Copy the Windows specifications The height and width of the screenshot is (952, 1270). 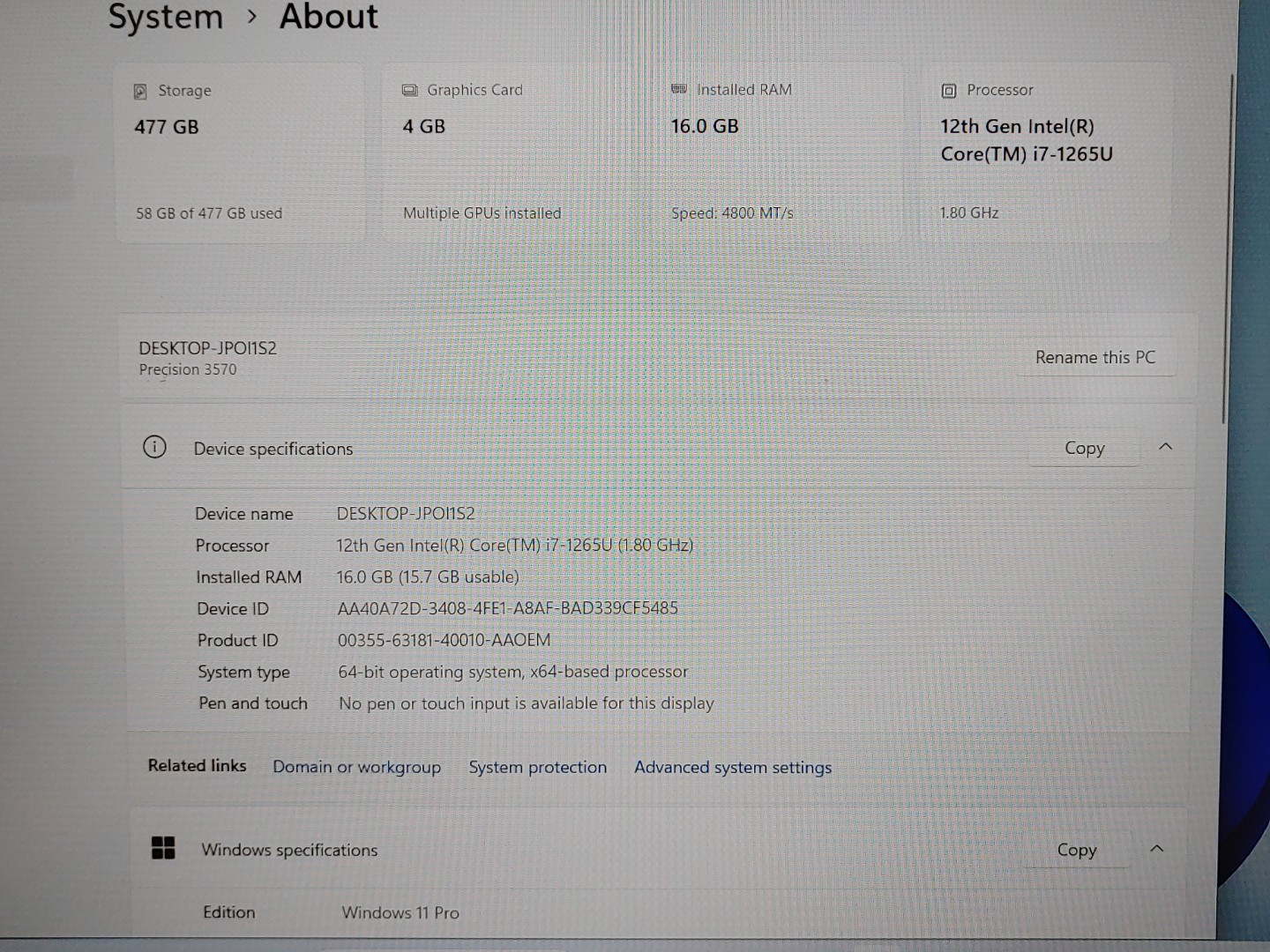click(x=1077, y=850)
